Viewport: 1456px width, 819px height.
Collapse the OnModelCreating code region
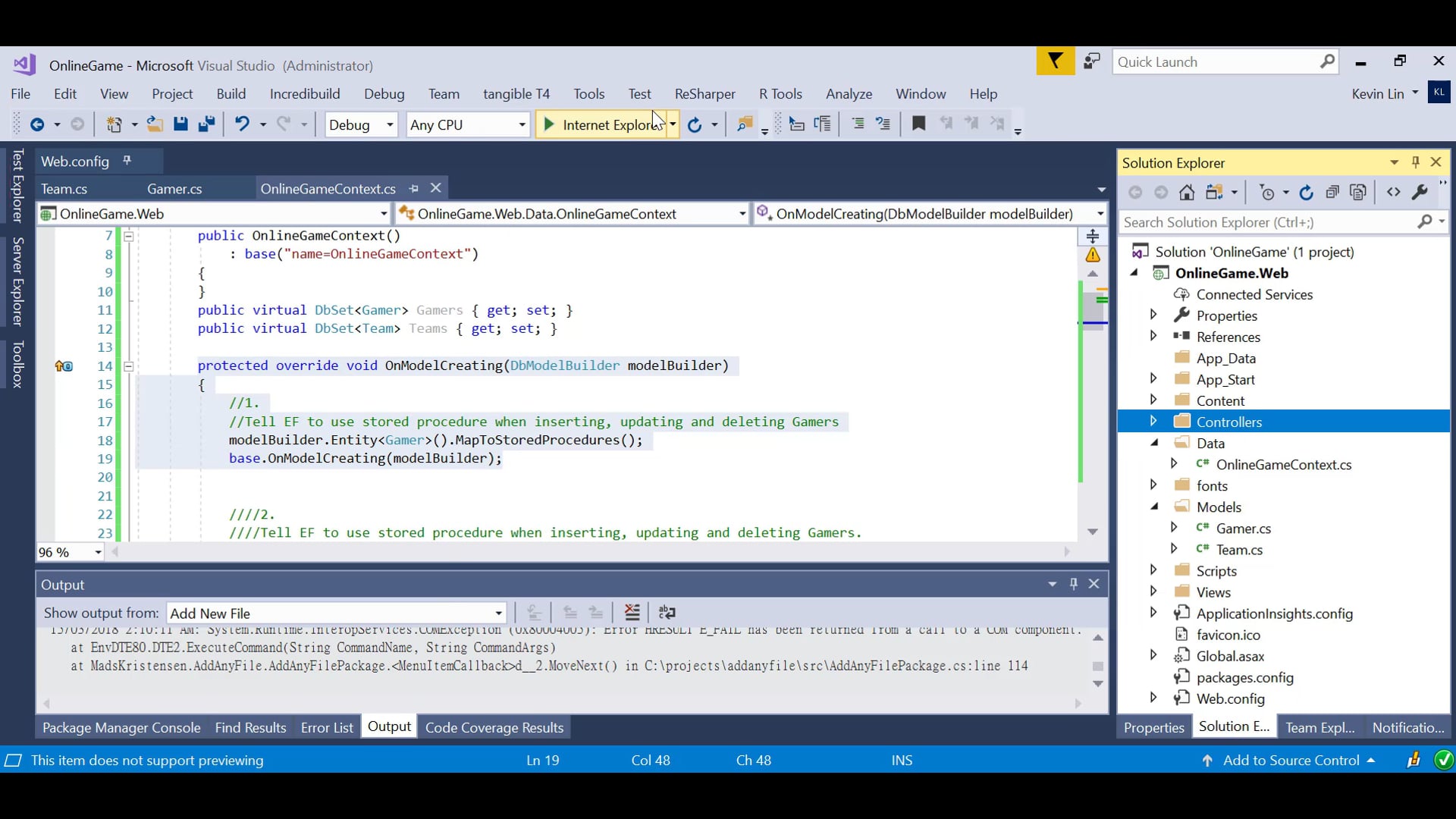coord(129,366)
